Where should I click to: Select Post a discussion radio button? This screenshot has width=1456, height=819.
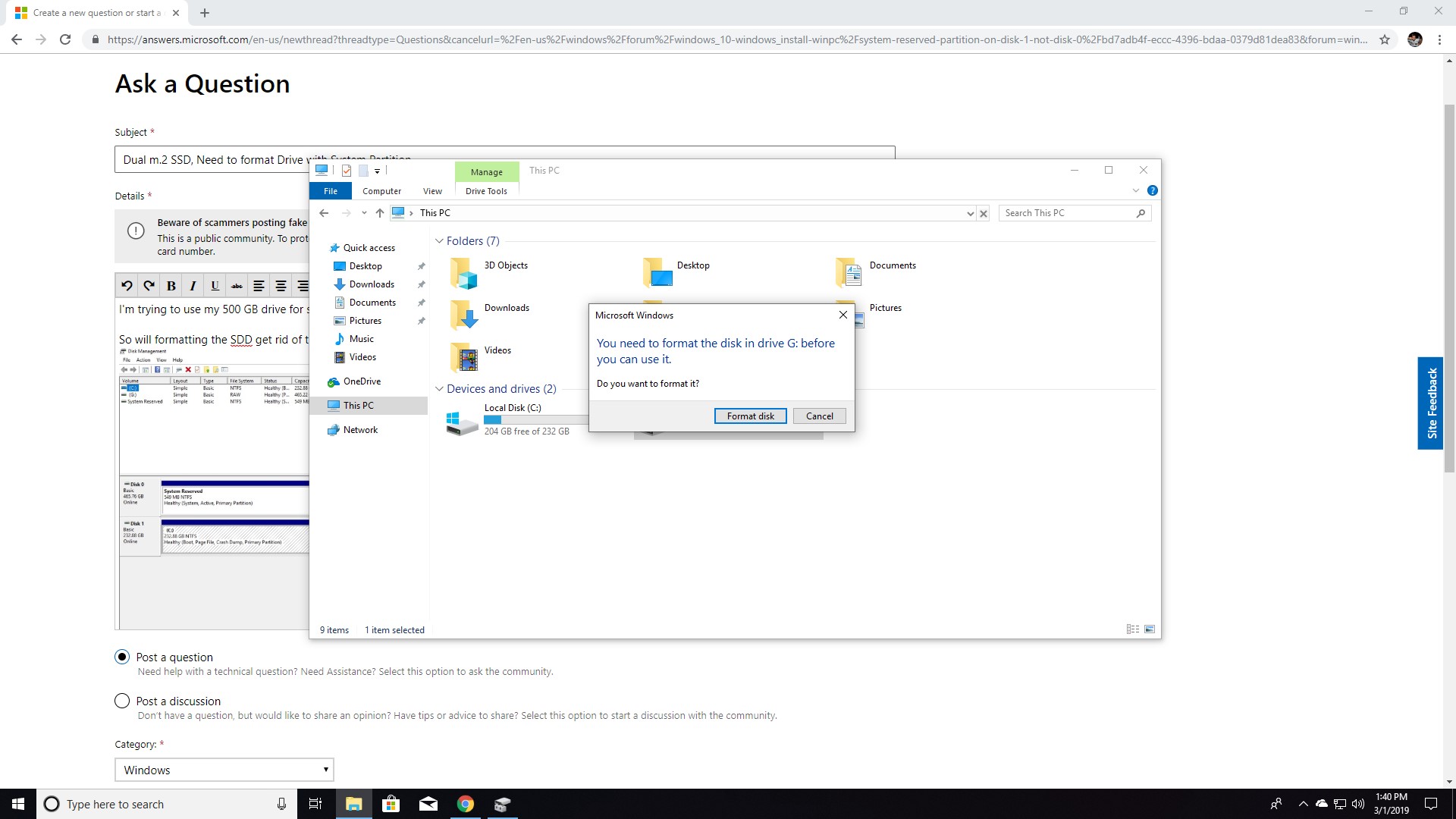click(x=122, y=701)
